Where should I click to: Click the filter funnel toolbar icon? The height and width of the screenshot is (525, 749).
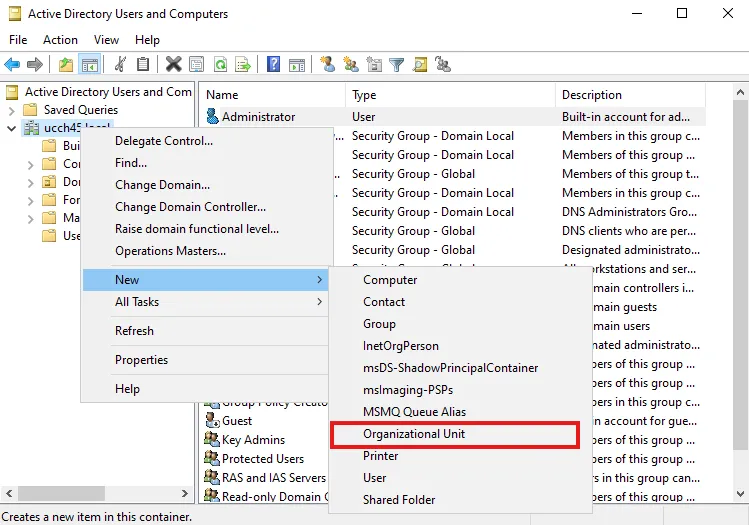397,64
